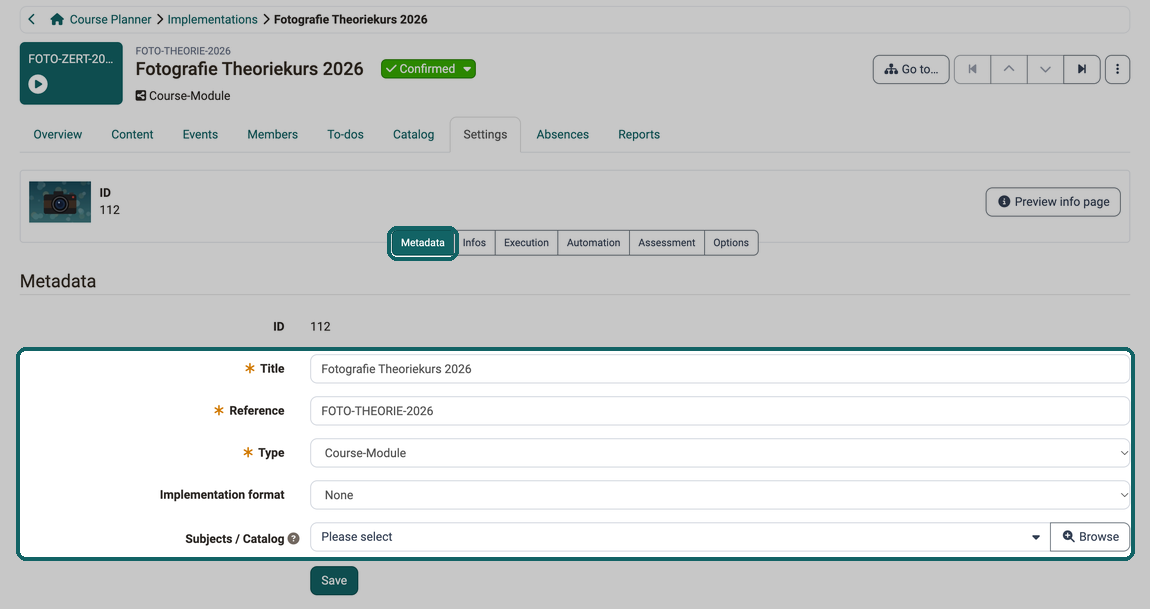This screenshot has height=609, width=1150.
Task: Switch to the To-dos tab
Action: tap(345, 134)
